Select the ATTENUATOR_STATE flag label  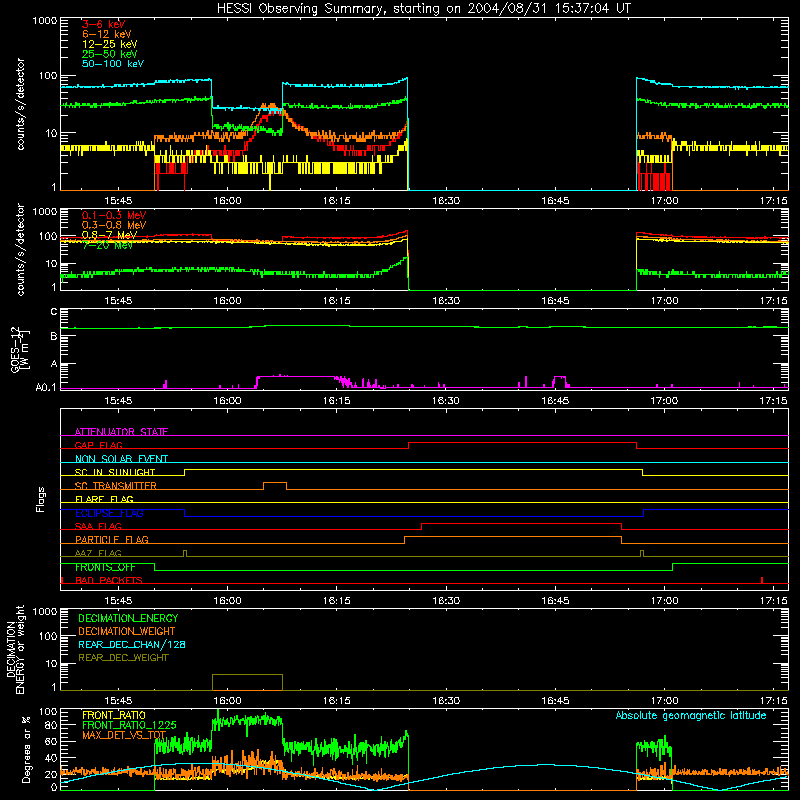pyautogui.click(x=121, y=432)
